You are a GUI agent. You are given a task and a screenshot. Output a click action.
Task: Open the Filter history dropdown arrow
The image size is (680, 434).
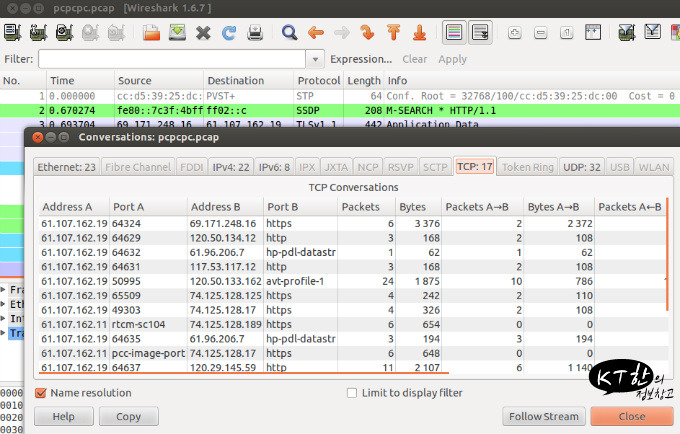(x=315, y=59)
